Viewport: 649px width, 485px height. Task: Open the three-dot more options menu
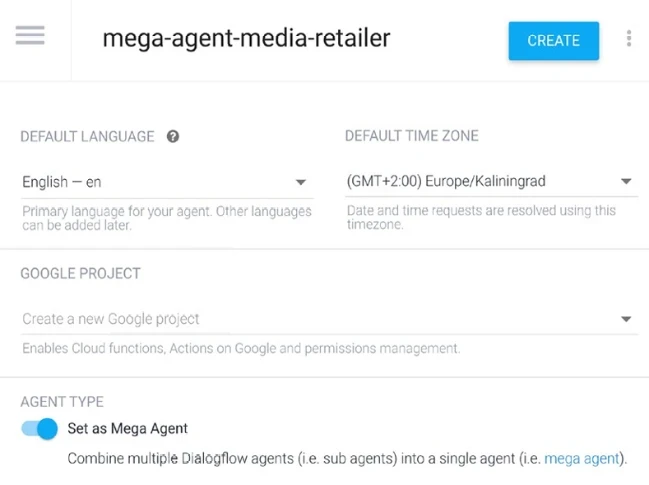coord(629,38)
